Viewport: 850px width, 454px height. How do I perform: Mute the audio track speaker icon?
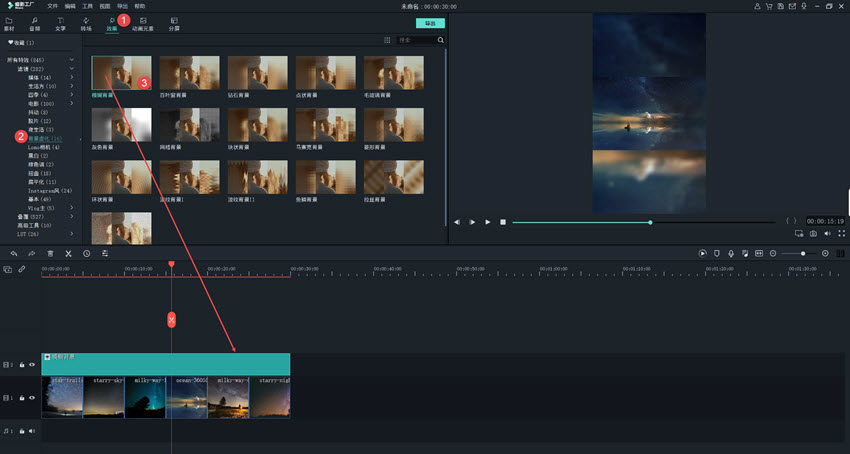click(32, 432)
